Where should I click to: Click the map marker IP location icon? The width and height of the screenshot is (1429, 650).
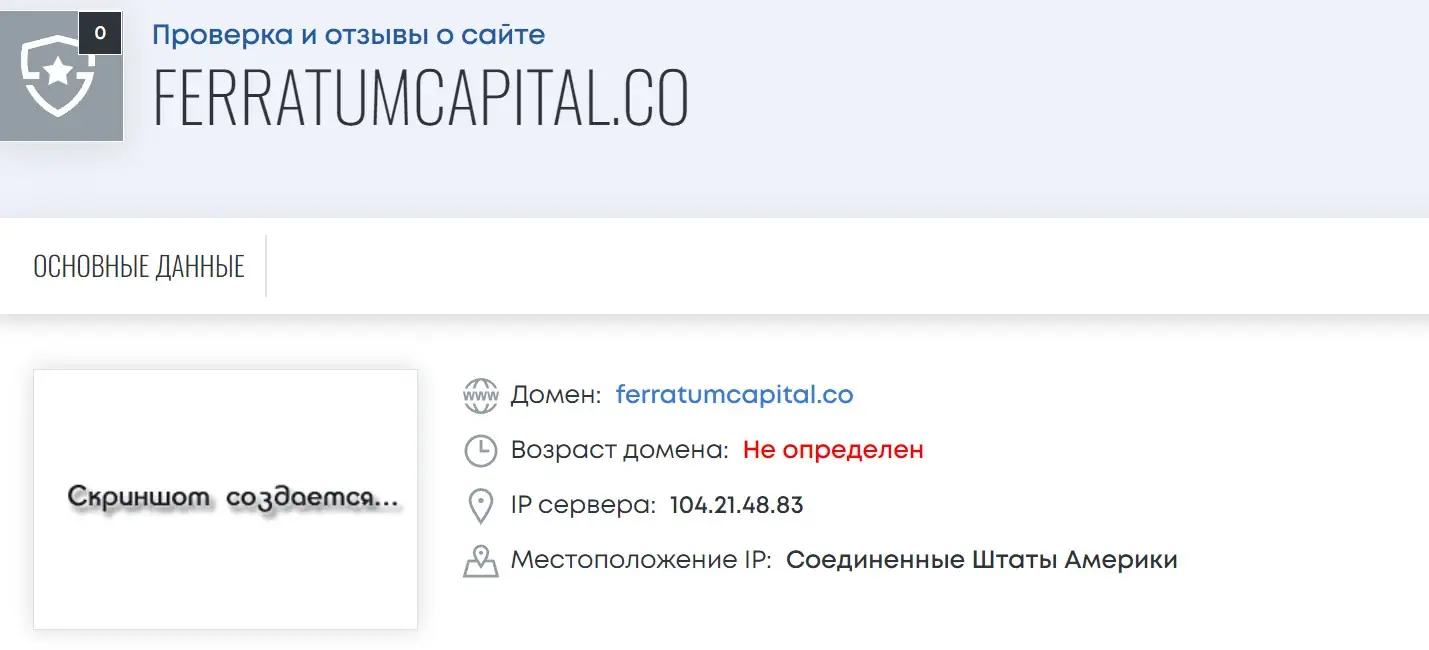pos(481,561)
